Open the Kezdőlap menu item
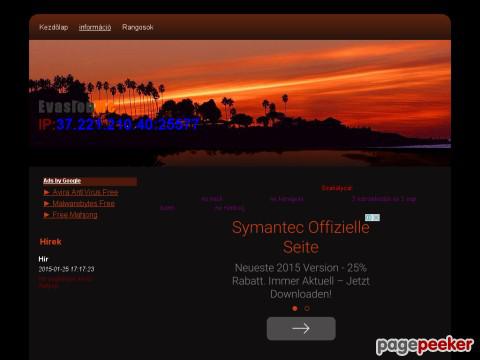Viewport: 480px width, 360px height. 53,27
